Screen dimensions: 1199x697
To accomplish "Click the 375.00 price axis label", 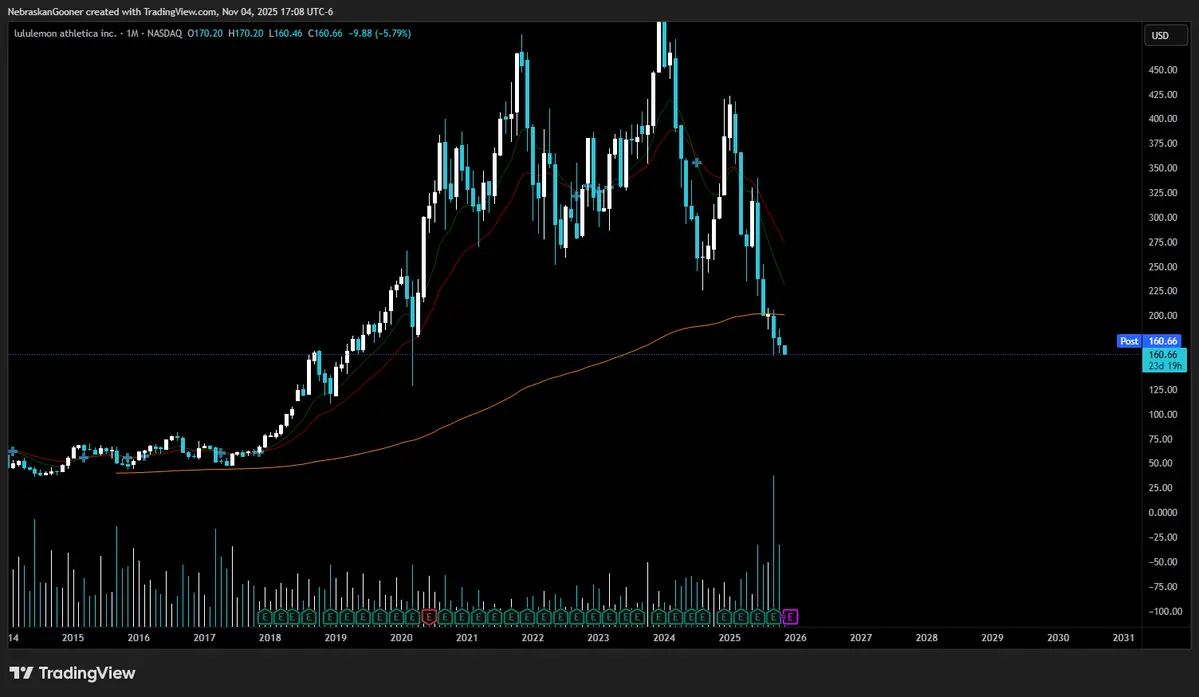I will (1162, 144).
